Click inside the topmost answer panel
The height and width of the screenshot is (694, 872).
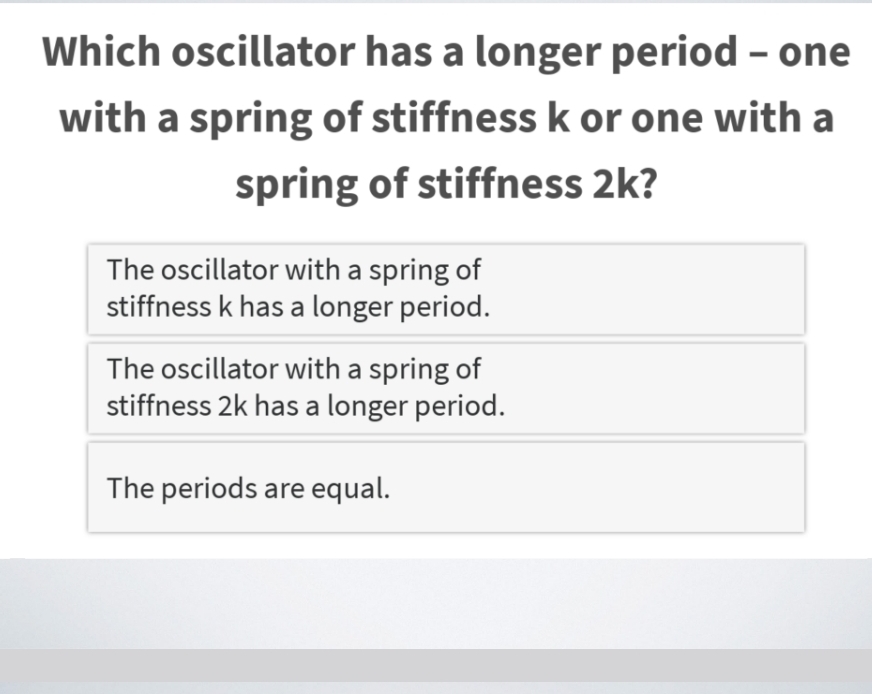point(446,288)
